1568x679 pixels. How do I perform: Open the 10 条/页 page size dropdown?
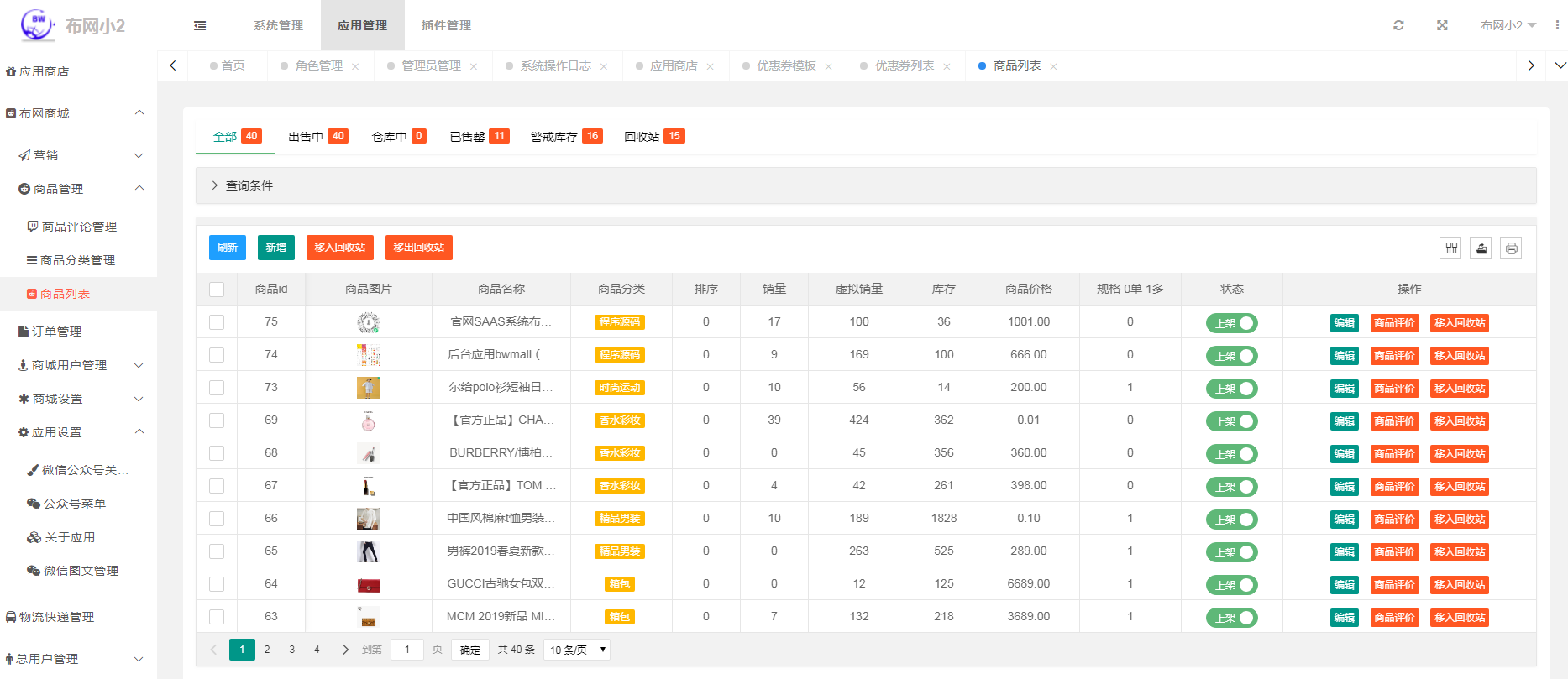click(x=577, y=650)
